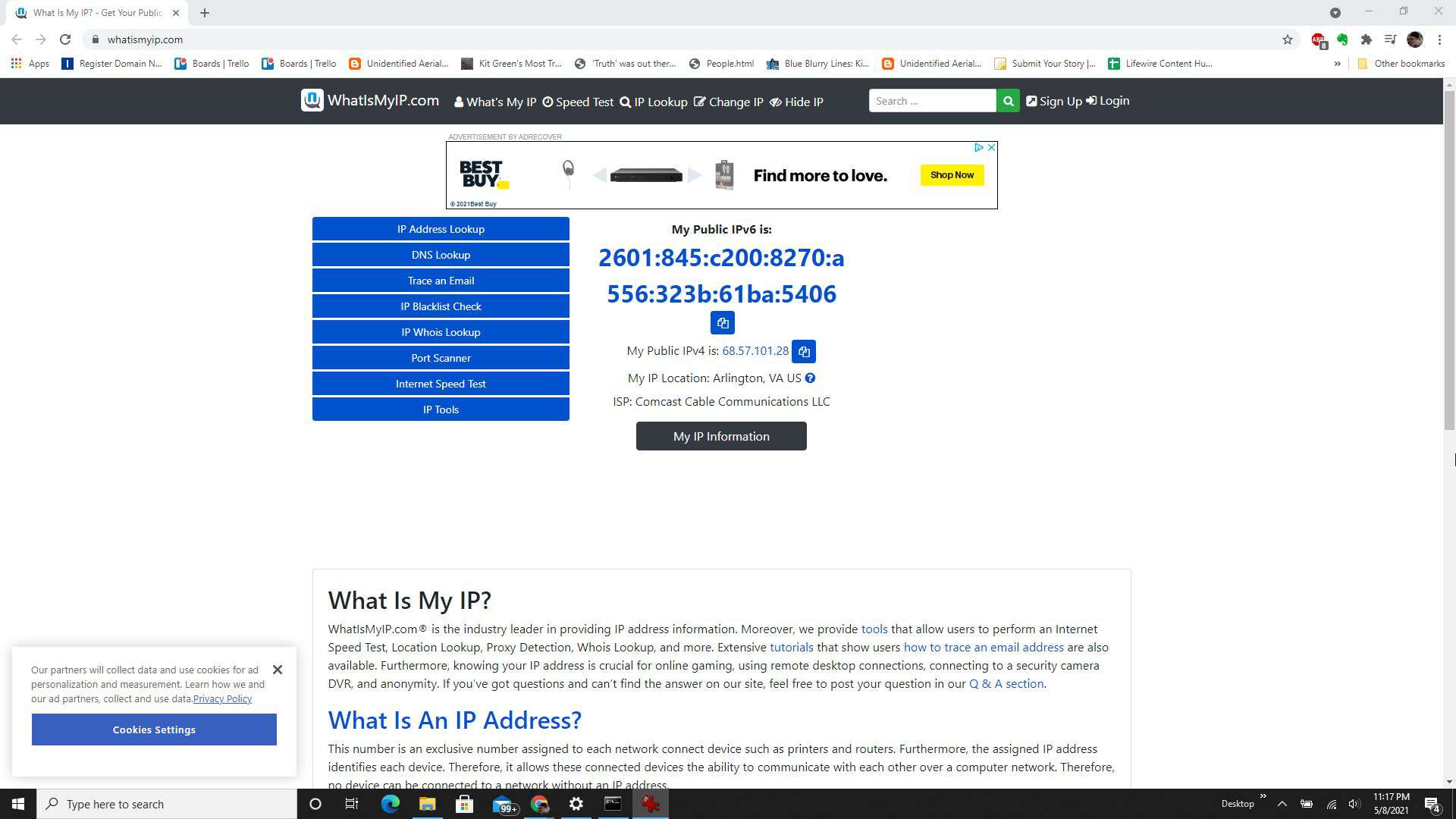Open the IP Lookup dropdown nav

pyautogui.click(x=654, y=101)
